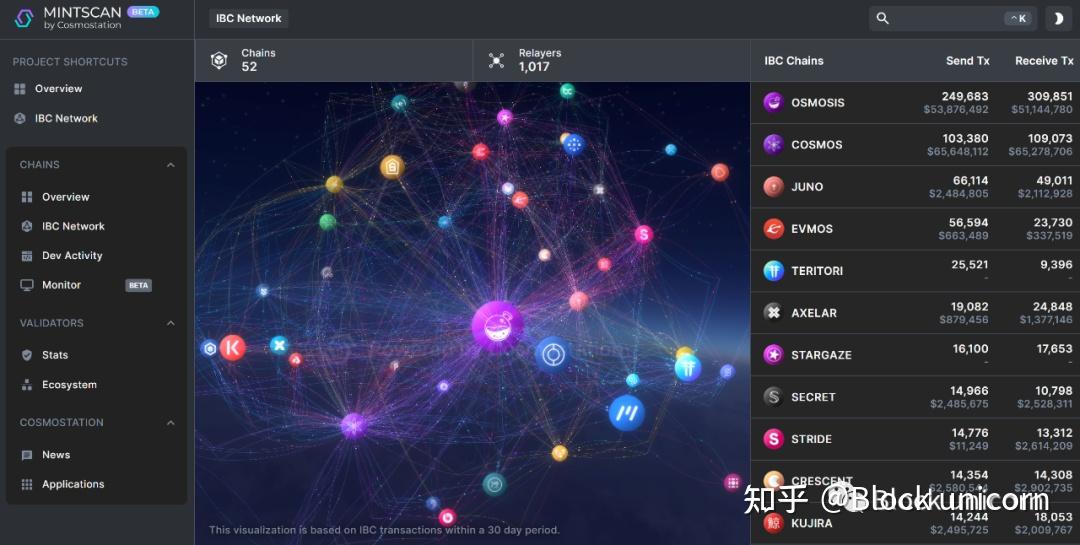
Task: Click the AXELAR chain icon in list
Action: click(x=773, y=313)
